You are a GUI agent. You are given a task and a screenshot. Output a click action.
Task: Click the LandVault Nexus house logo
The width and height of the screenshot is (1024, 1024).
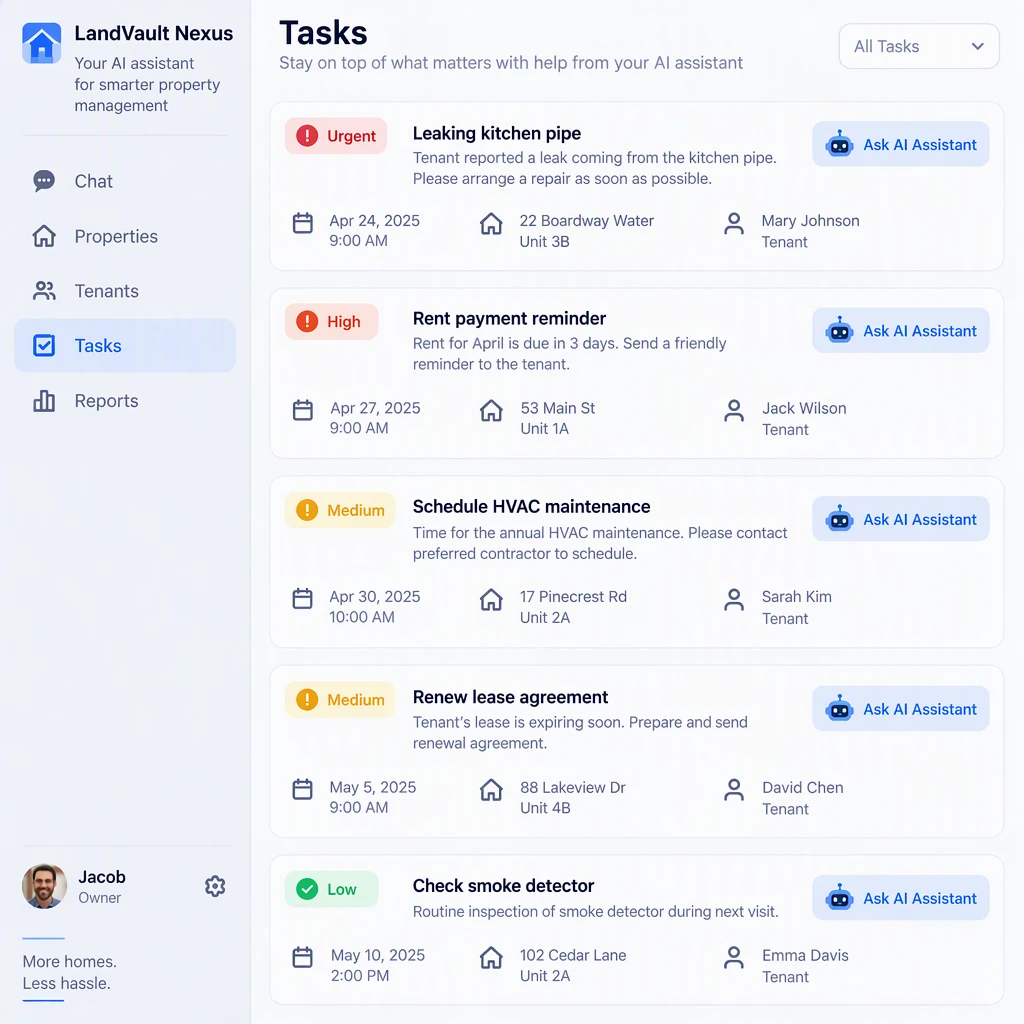click(42, 43)
